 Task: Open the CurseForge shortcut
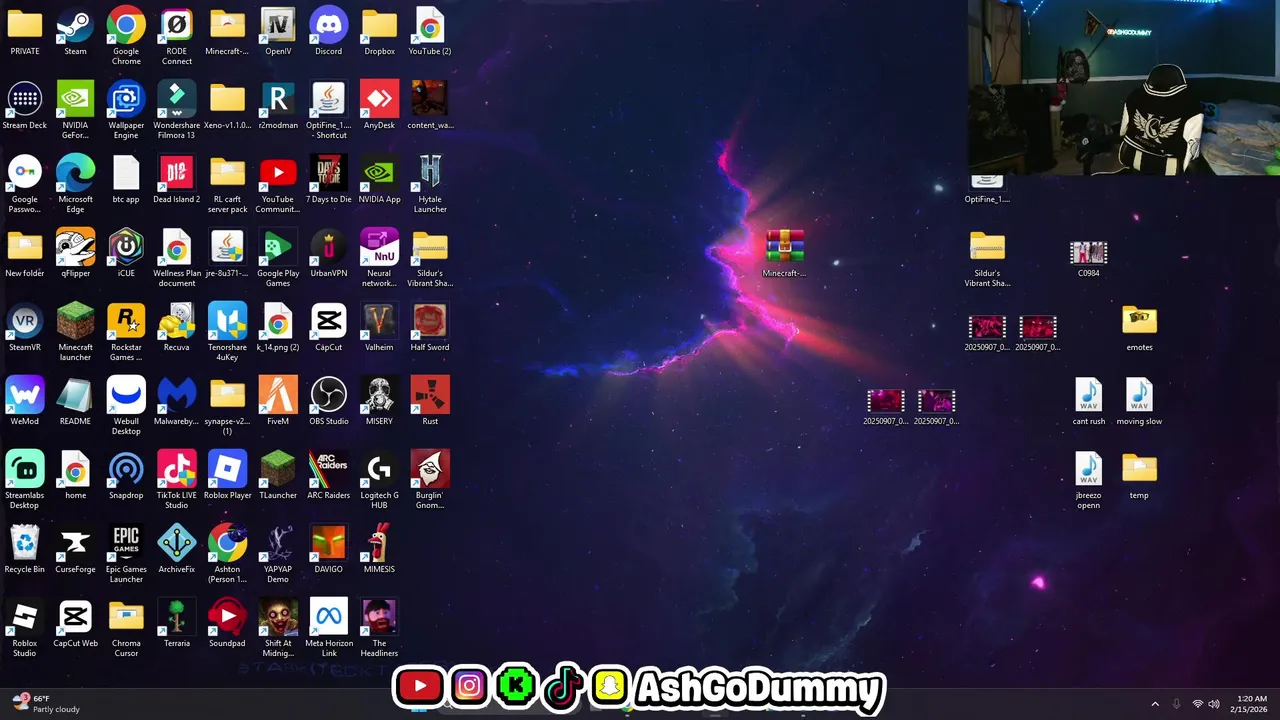pos(75,549)
